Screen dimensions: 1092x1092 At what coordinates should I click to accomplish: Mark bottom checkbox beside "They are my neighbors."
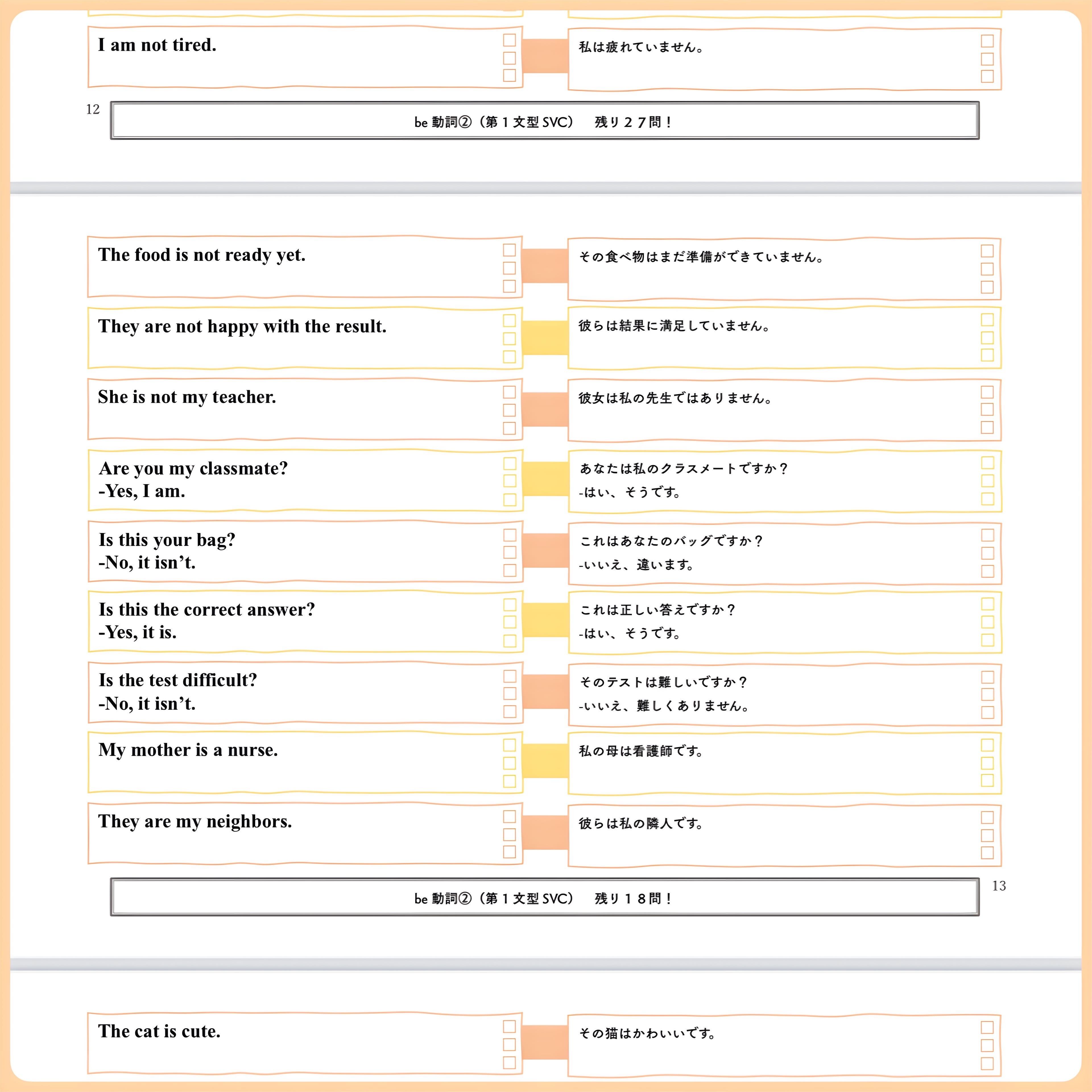point(509,852)
